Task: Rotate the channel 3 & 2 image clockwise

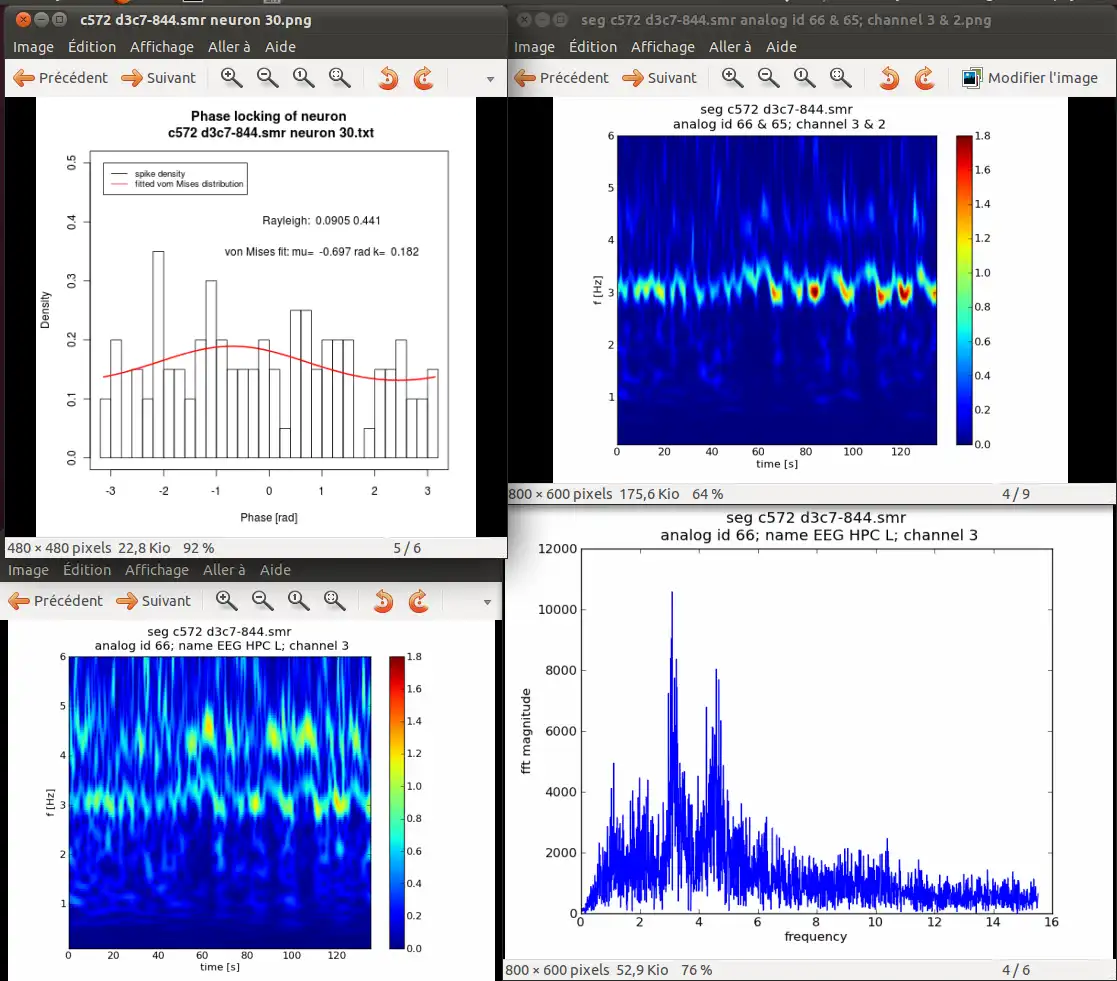Action: (x=924, y=78)
